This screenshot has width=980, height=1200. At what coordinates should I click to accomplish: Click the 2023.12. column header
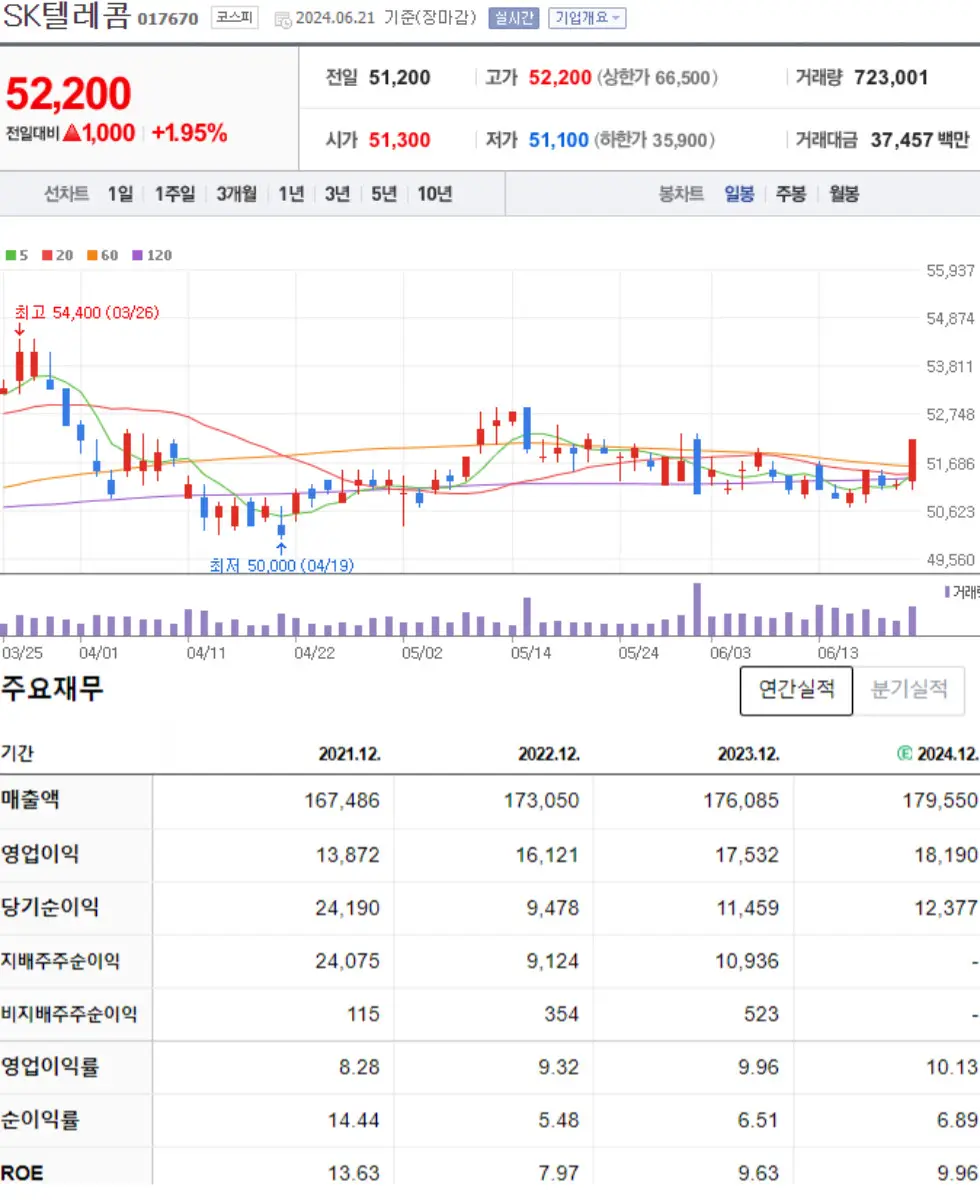coord(748,754)
